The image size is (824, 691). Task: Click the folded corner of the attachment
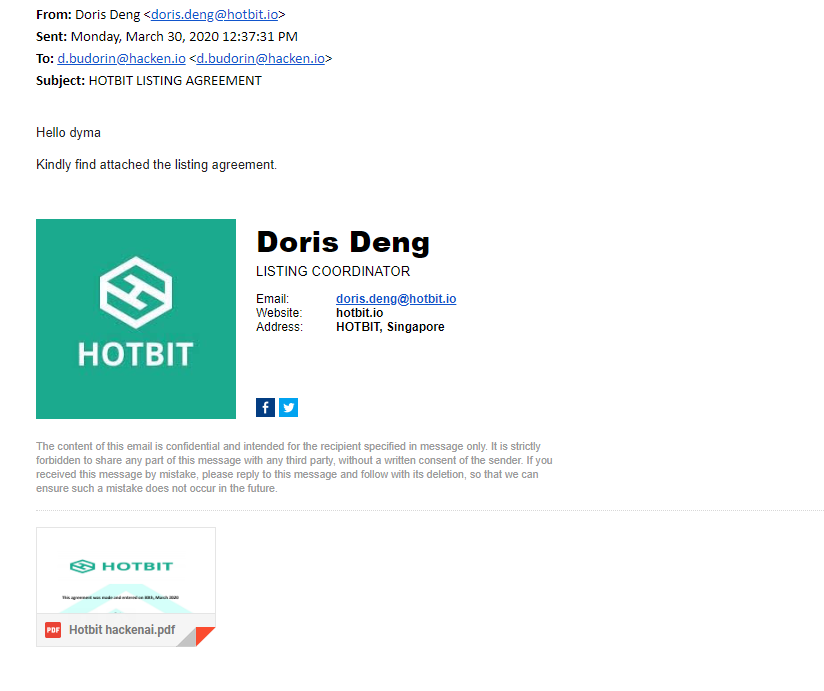point(196,636)
